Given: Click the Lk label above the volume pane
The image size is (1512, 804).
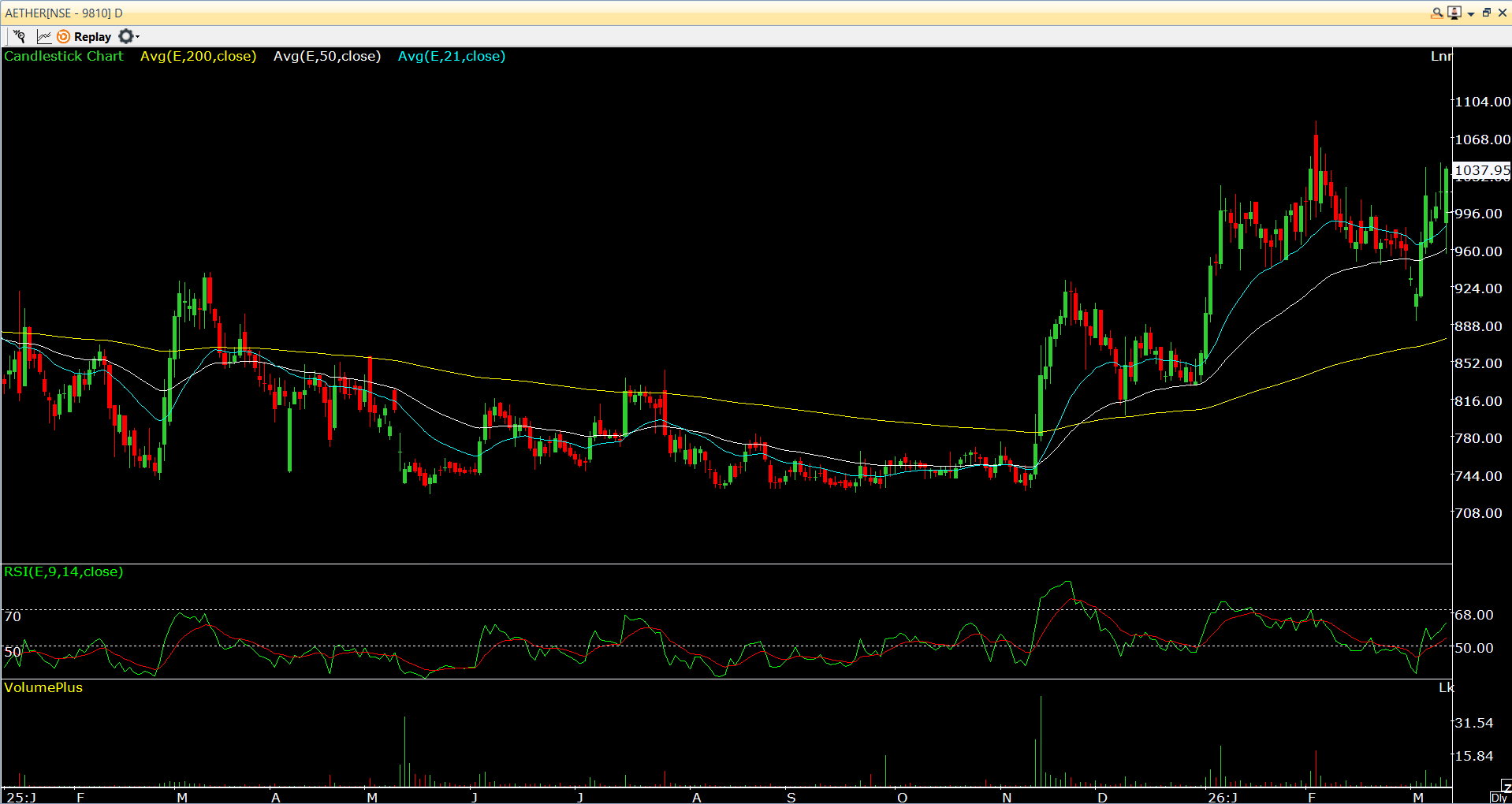Looking at the screenshot, I should 1447,687.
